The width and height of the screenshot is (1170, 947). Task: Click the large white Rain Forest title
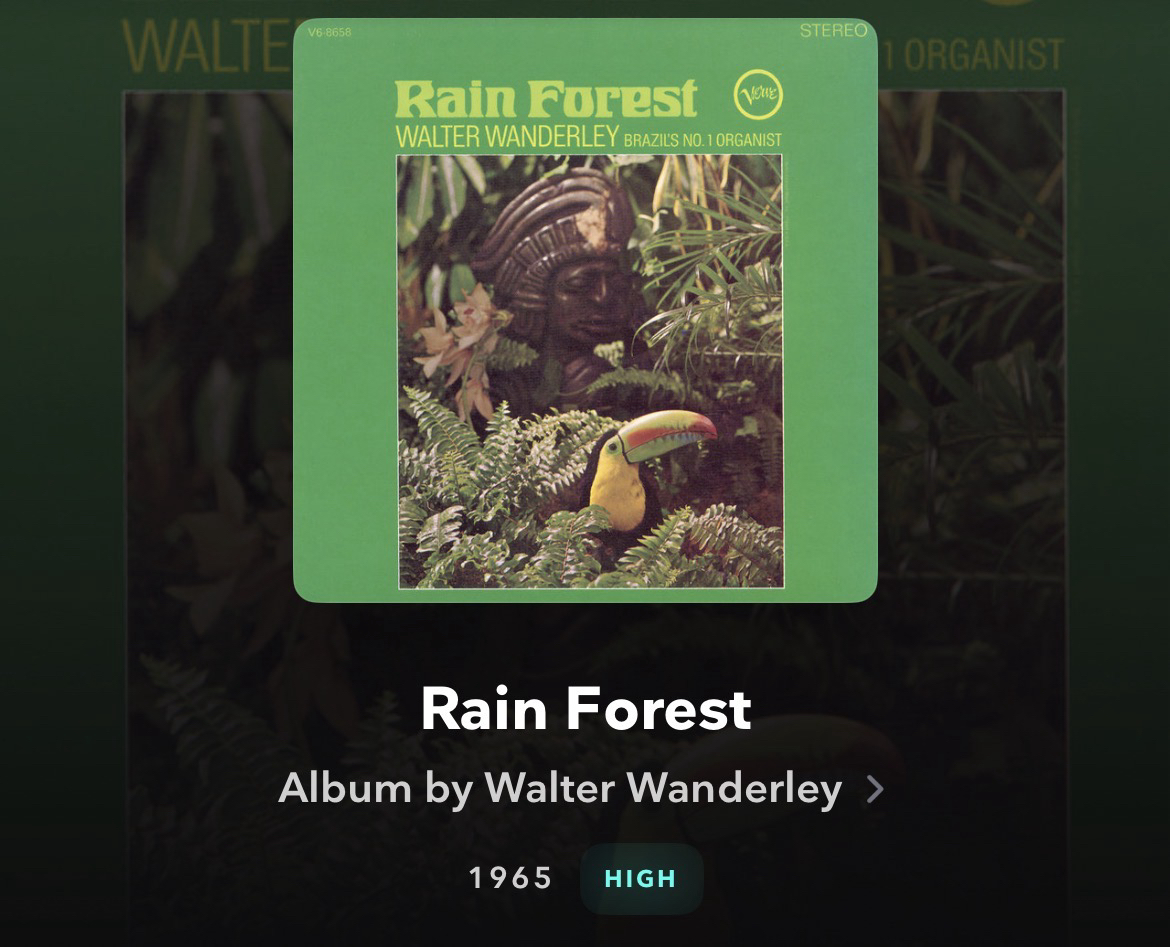click(x=586, y=709)
